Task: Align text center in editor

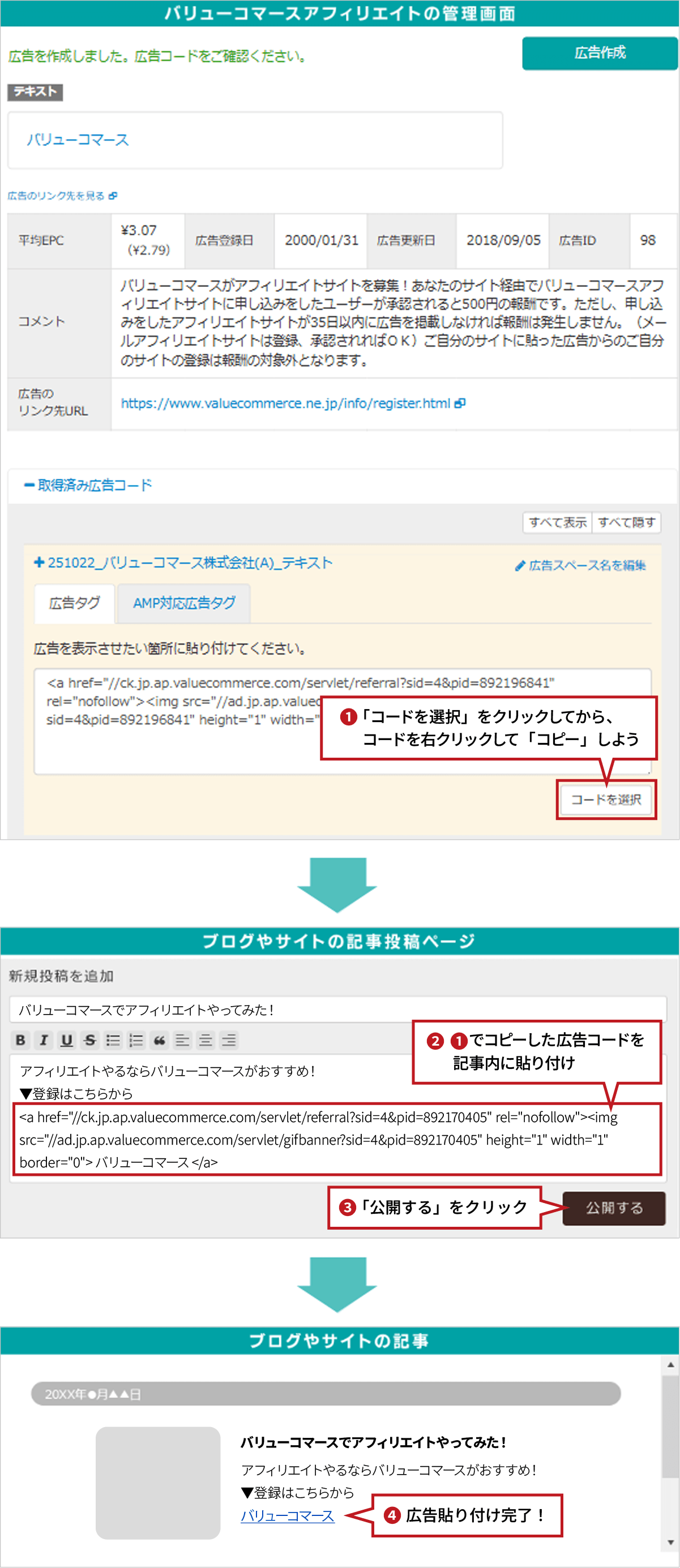Action: tap(206, 1039)
